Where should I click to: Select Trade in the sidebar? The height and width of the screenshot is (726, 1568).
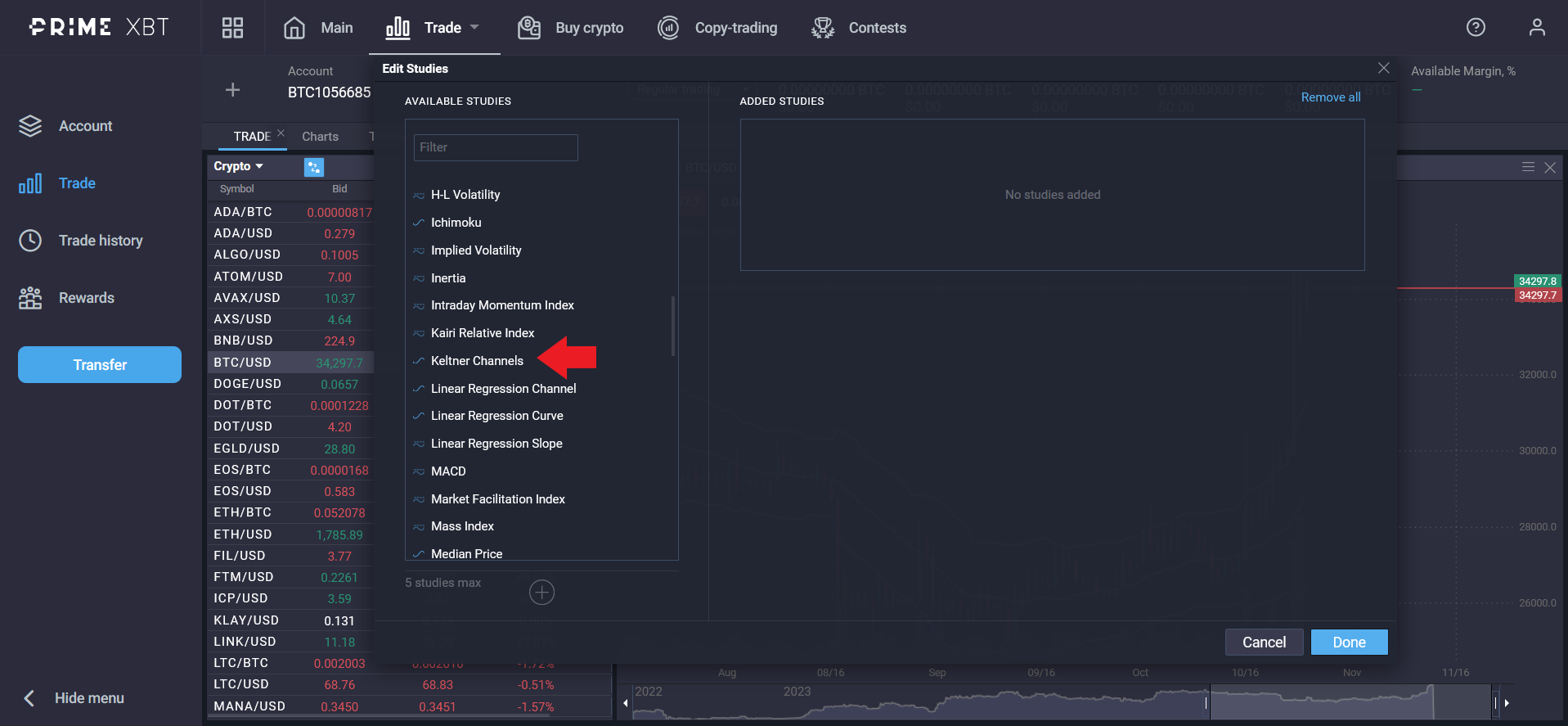pyautogui.click(x=57, y=183)
